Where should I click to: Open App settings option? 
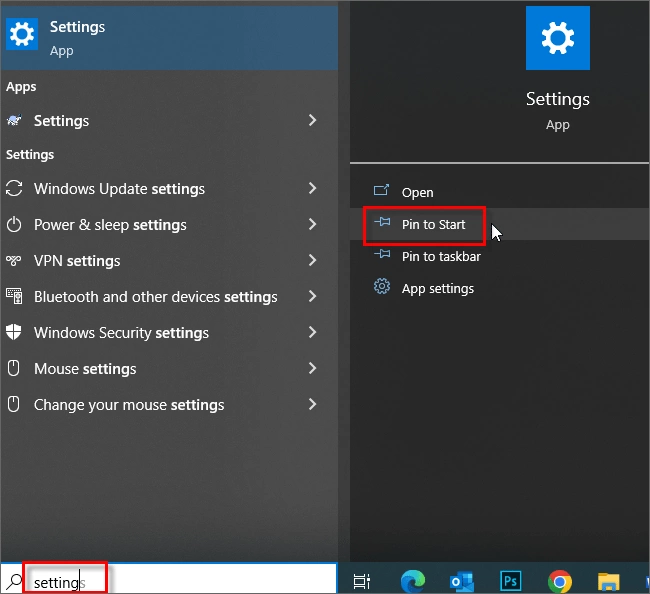pyautogui.click(x=499, y=288)
